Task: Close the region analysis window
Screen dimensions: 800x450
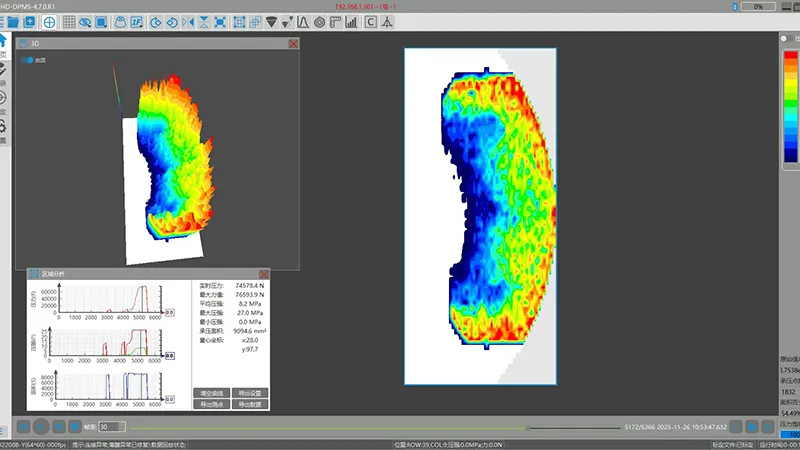Action: pyautogui.click(x=264, y=274)
